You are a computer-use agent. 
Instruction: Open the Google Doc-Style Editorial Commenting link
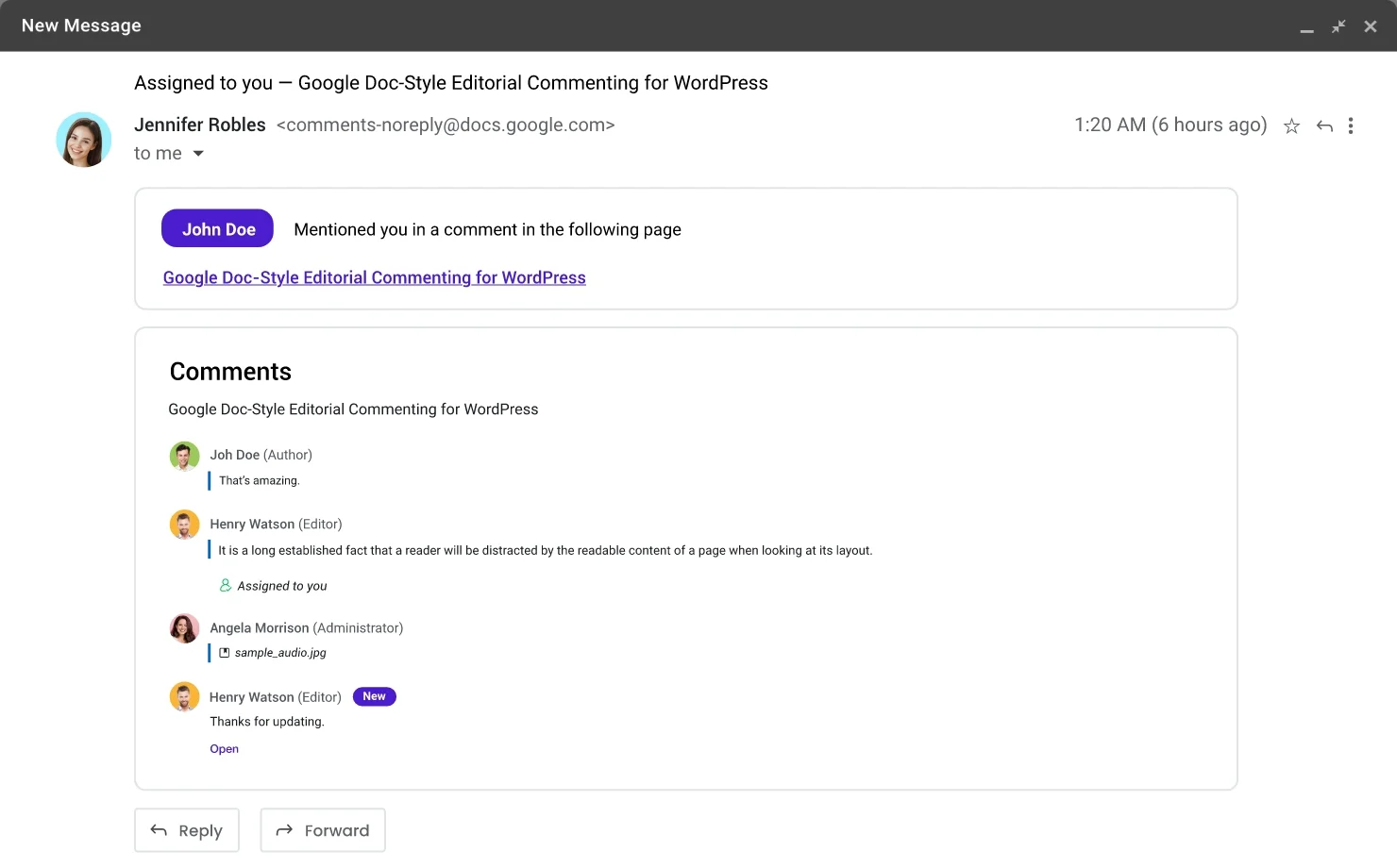click(x=374, y=277)
